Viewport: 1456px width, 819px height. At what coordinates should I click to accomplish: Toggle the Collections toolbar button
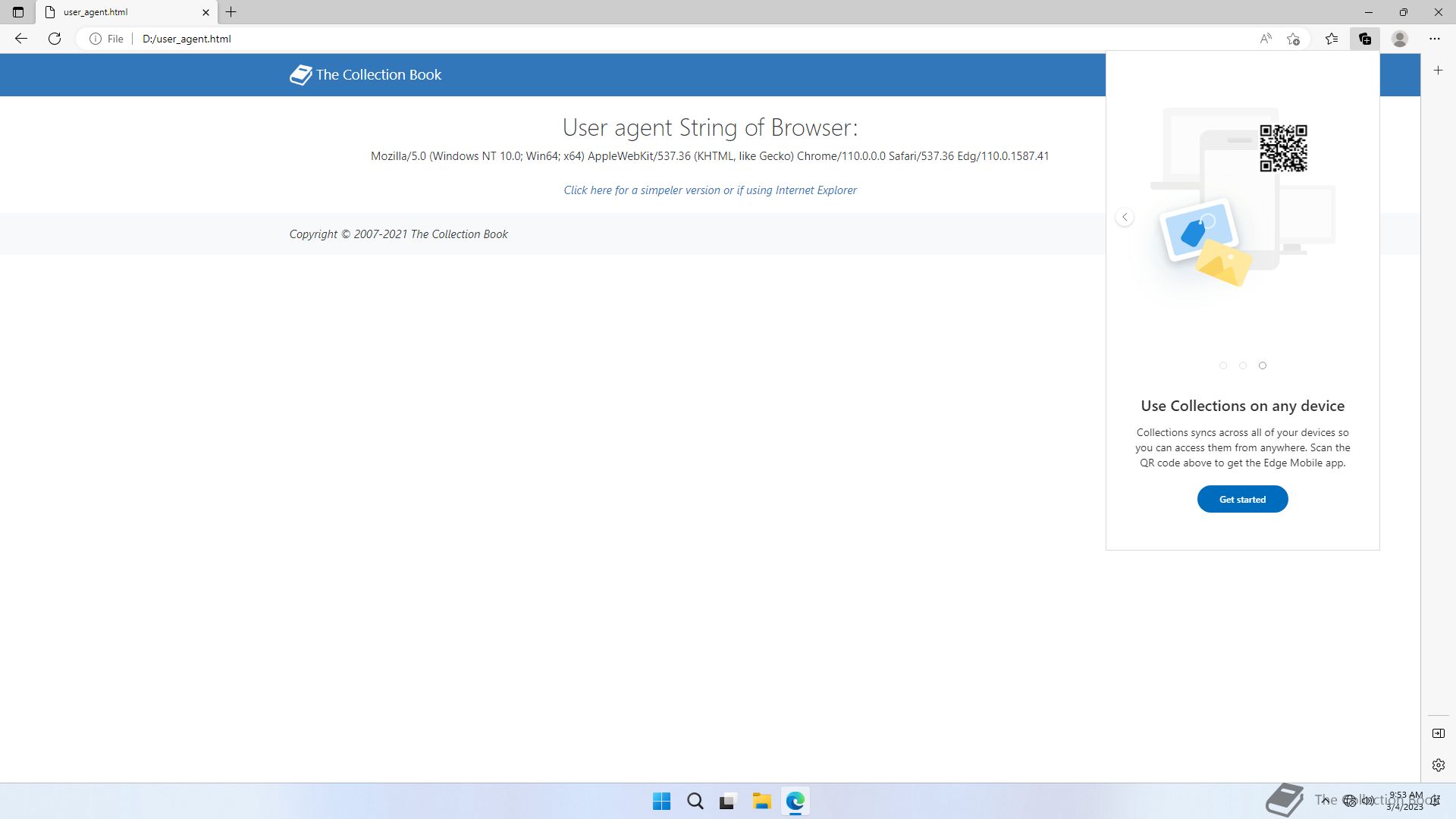click(1365, 39)
